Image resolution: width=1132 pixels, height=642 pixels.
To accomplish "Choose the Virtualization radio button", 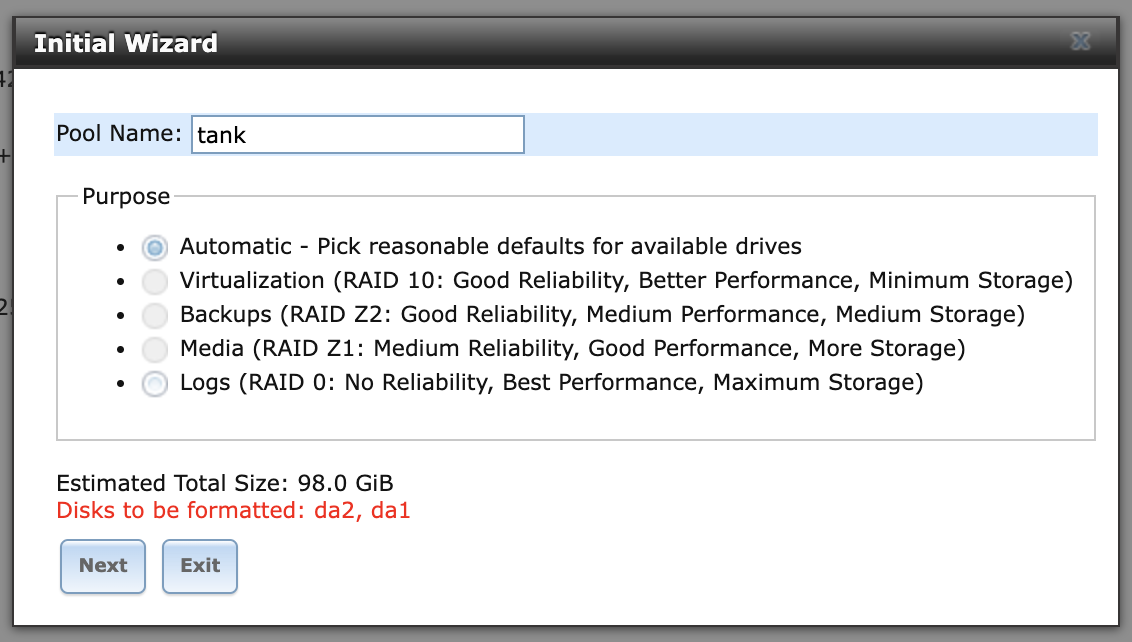I will click(154, 281).
